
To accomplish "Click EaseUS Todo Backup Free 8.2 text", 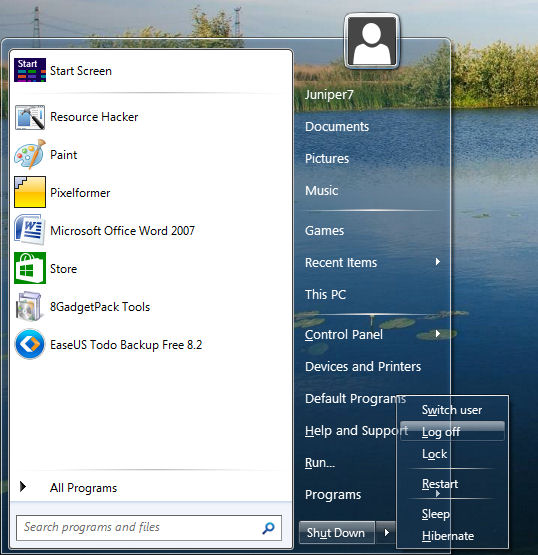I will [126, 345].
